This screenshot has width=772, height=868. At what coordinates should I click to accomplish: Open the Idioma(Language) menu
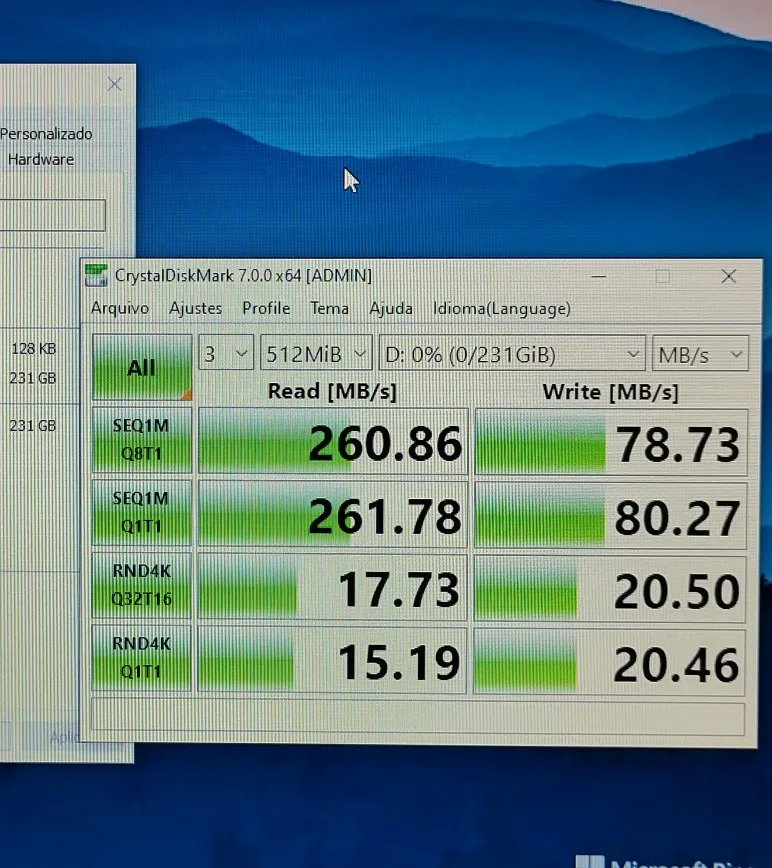tap(501, 308)
